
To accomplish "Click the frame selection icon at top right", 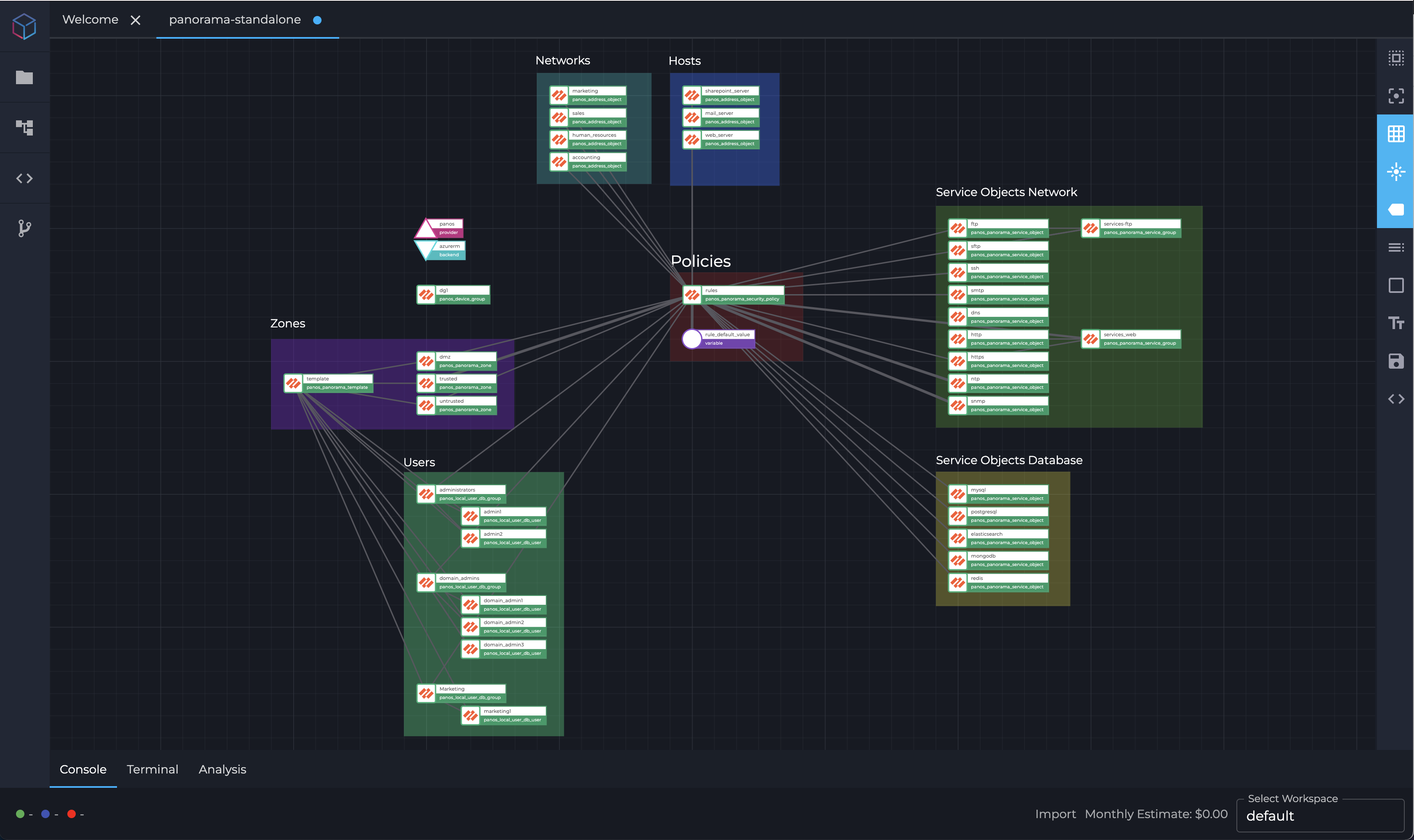I will tap(1396, 96).
